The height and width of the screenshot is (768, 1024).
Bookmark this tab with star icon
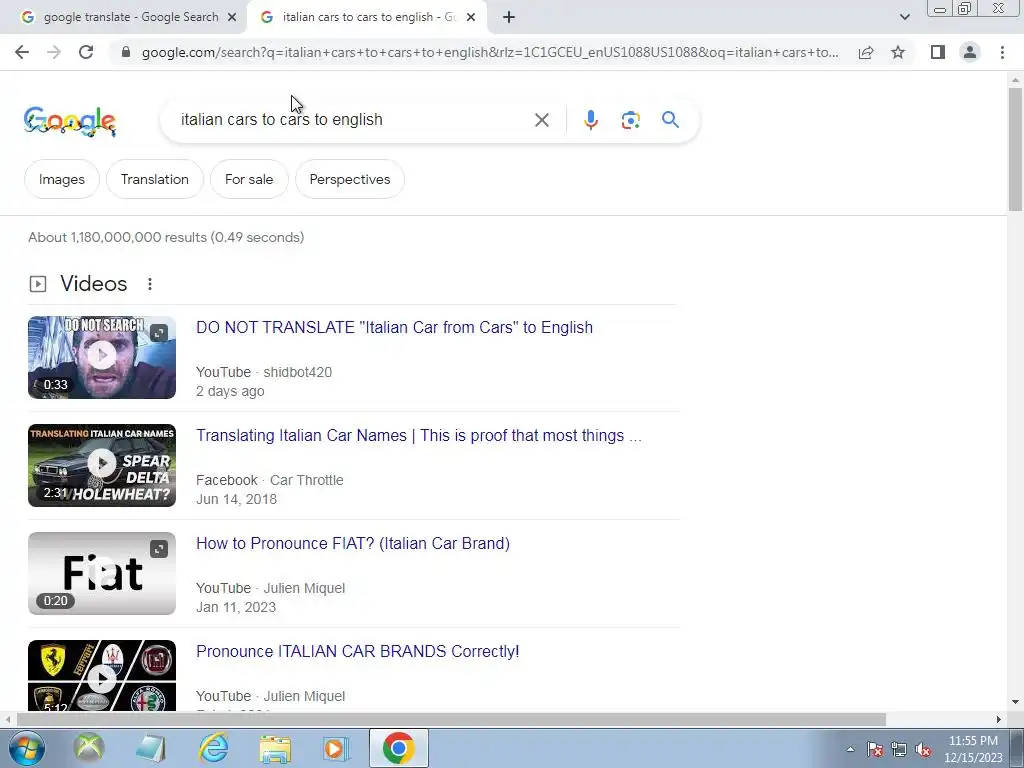coord(898,52)
